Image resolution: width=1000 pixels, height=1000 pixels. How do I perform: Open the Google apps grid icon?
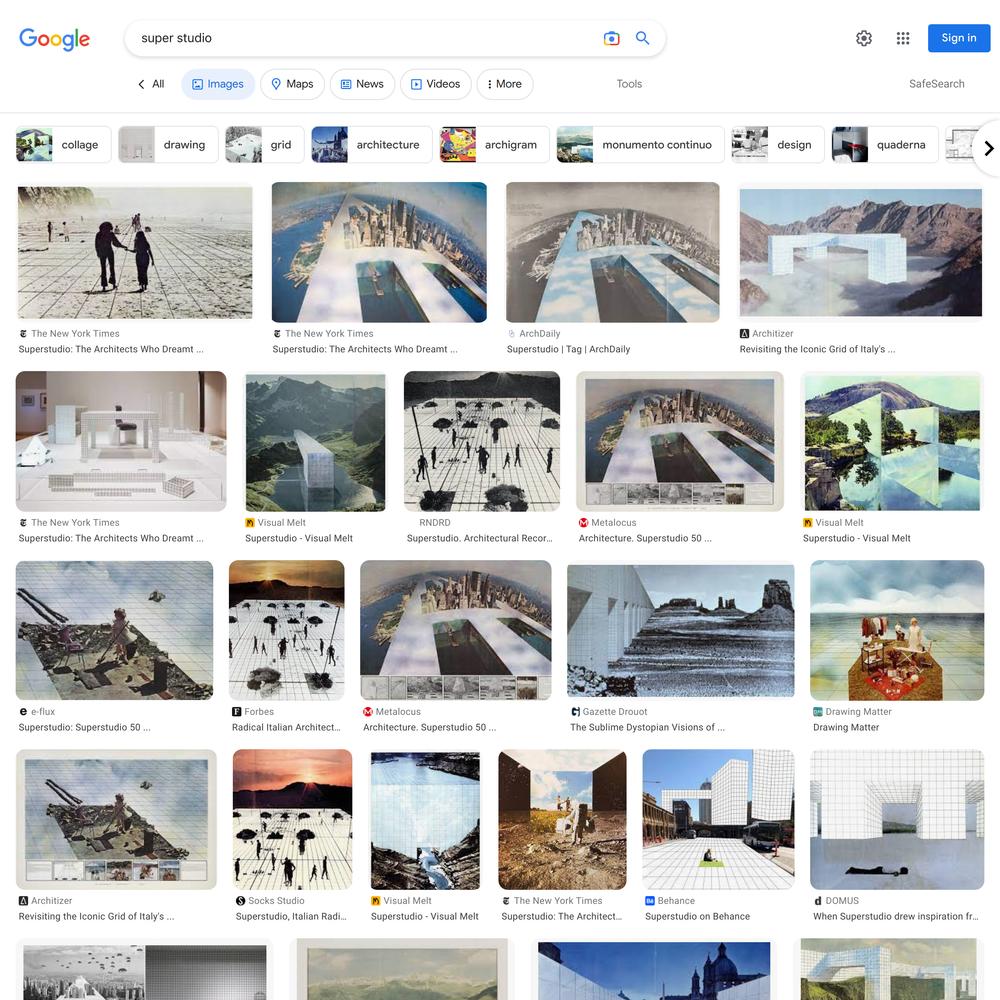pos(902,38)
